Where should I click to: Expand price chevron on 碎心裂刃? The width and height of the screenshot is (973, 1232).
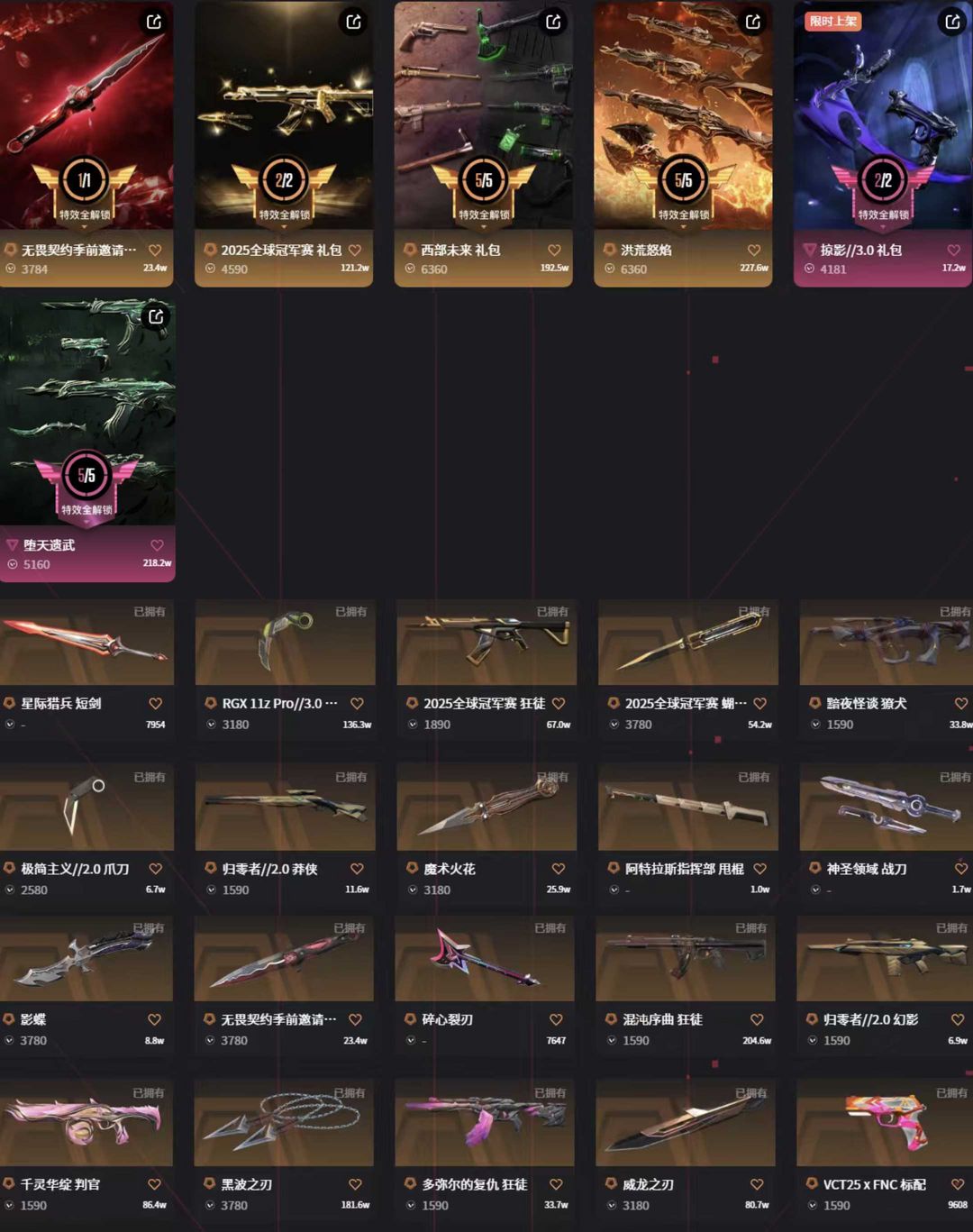(411, 1040)
